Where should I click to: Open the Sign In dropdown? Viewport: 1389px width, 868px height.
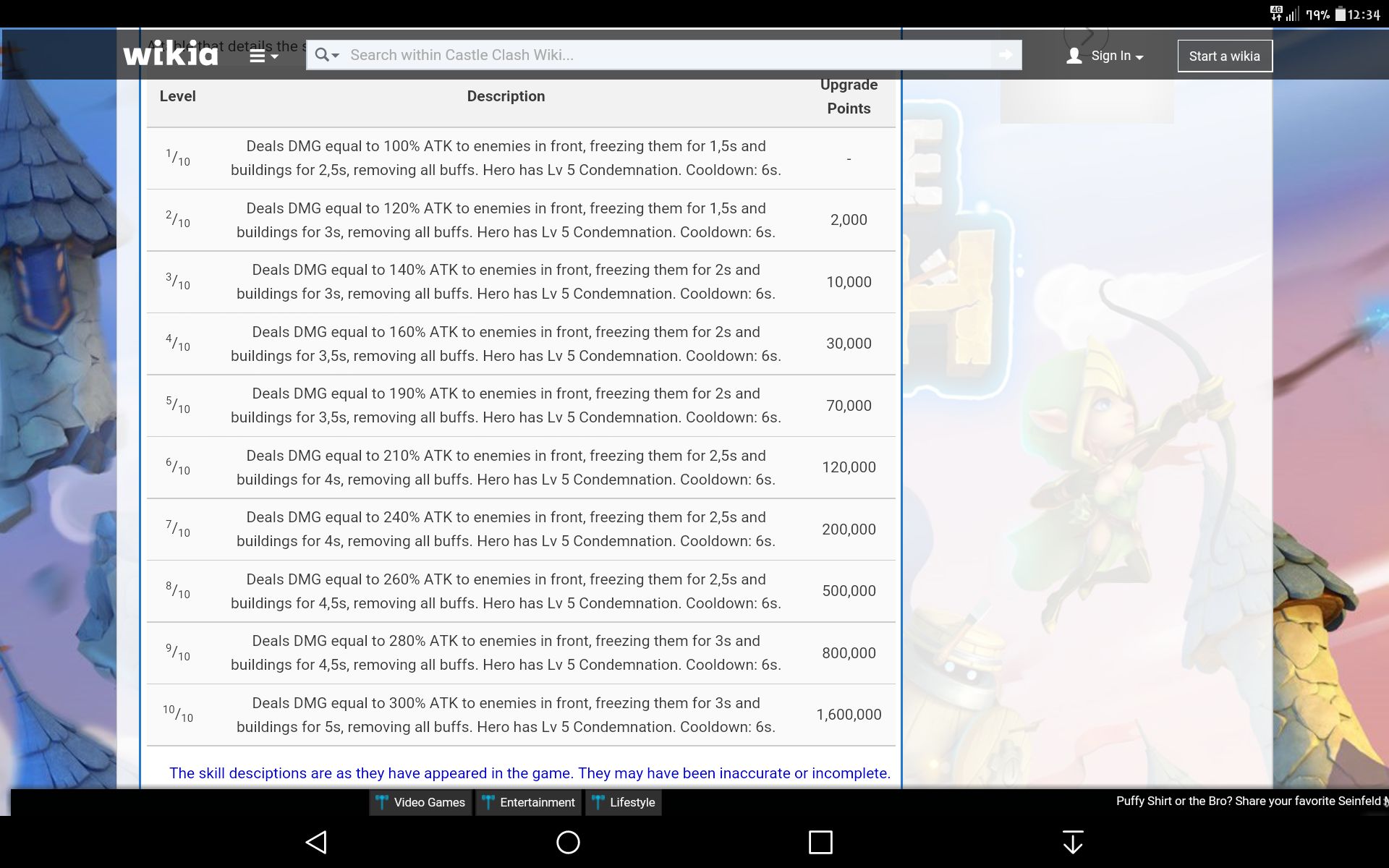pos(1117,56)
